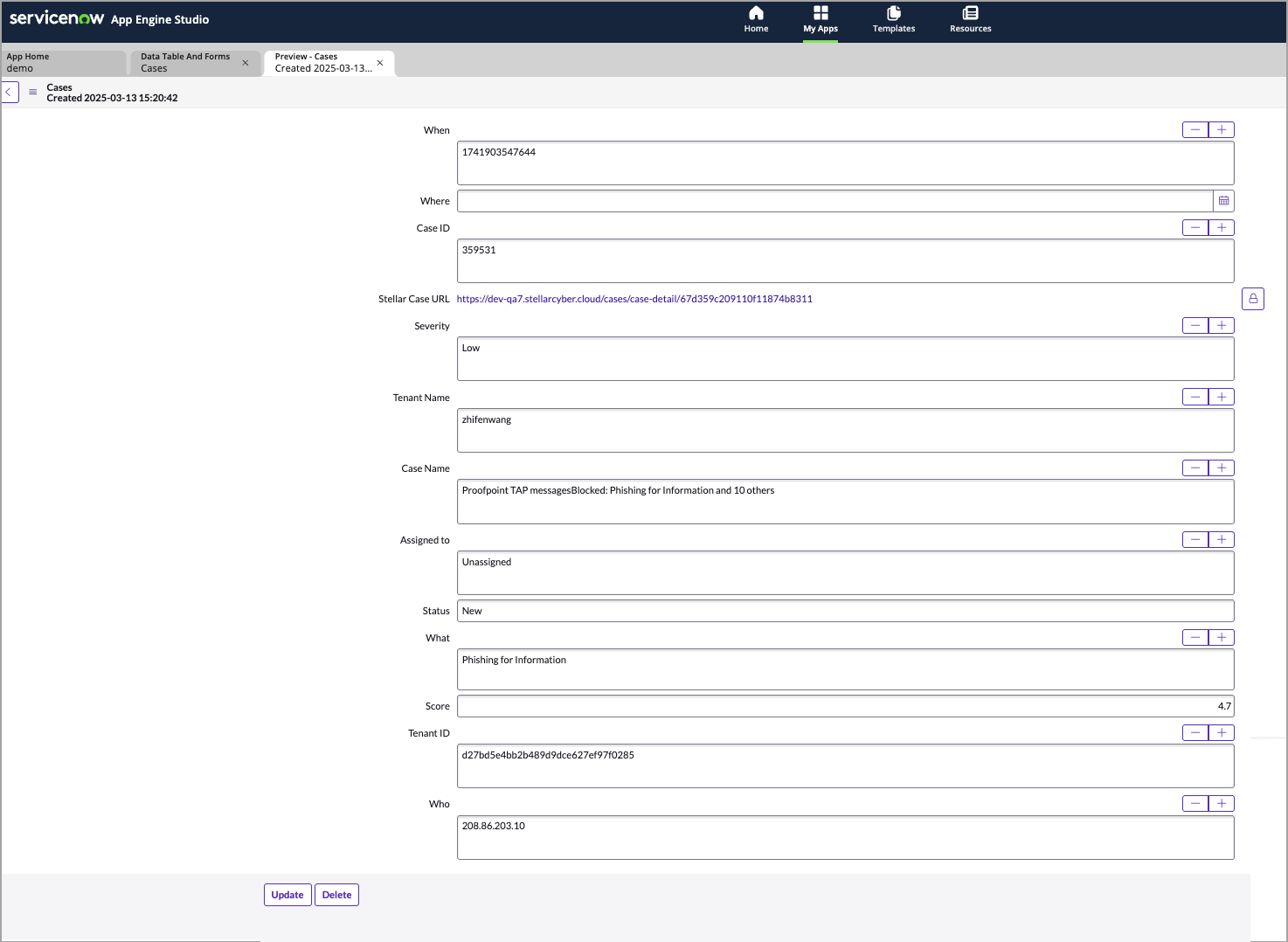Open the Resources icon in header
This screenshot has height=942, width=1288.
(970, 13)
